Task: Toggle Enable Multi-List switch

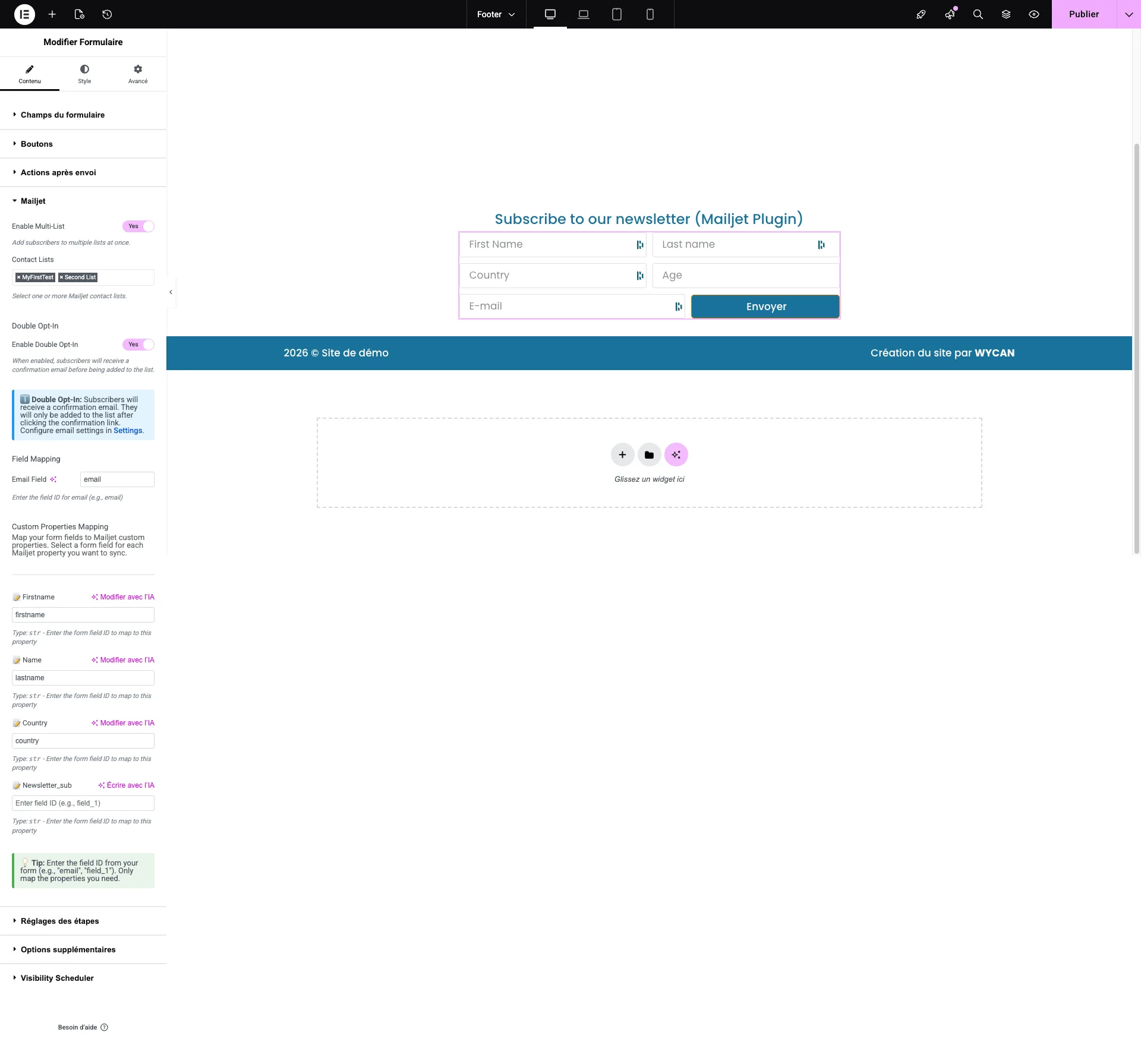Action: pyautogui.click(x=138, y=226)
